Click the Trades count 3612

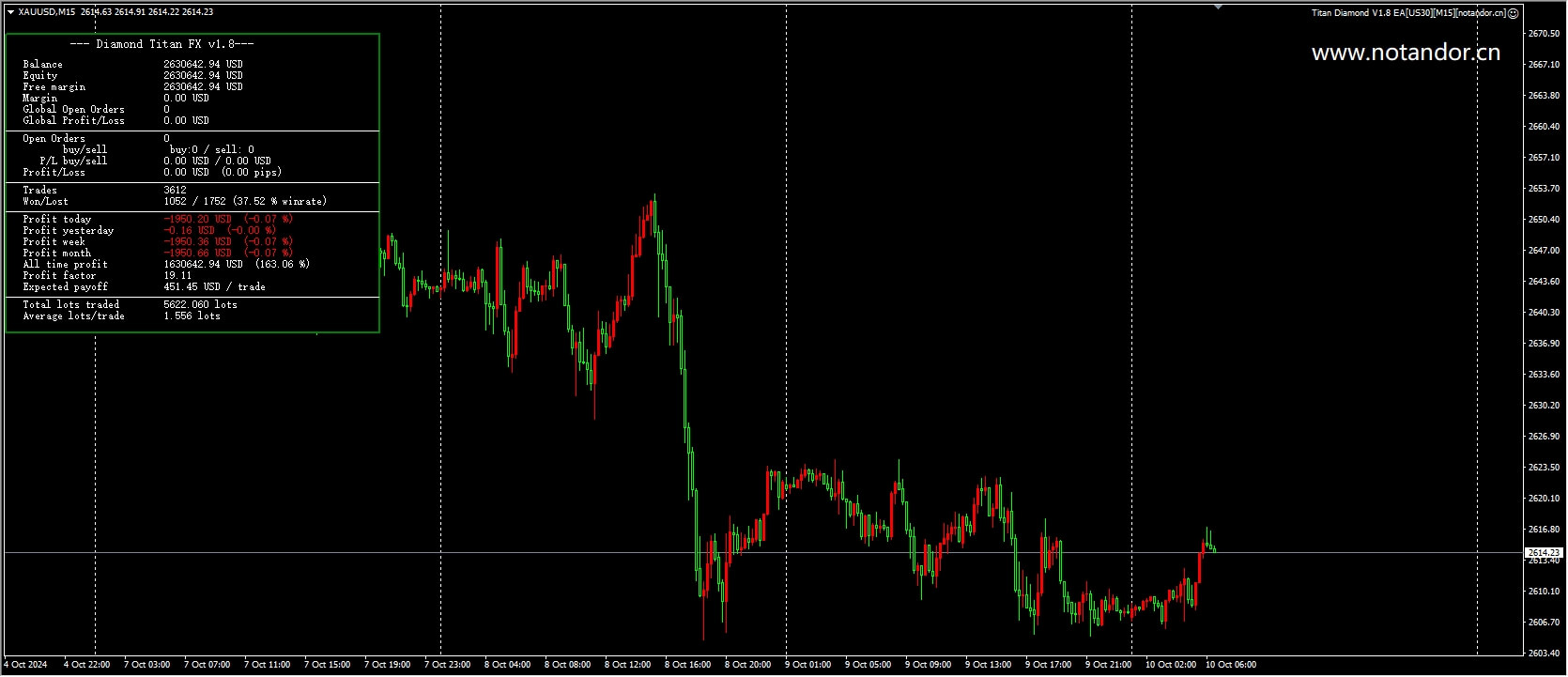(175, 191)
